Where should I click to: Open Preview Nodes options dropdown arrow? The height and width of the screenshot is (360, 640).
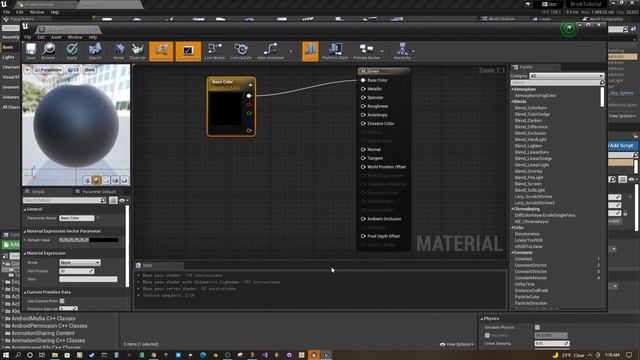(382, 51)
